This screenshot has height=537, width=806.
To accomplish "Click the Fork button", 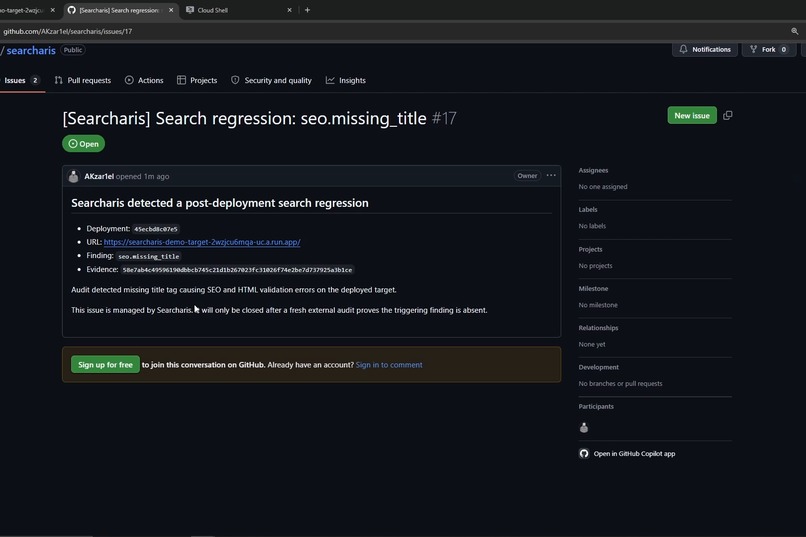I will 768,49.
